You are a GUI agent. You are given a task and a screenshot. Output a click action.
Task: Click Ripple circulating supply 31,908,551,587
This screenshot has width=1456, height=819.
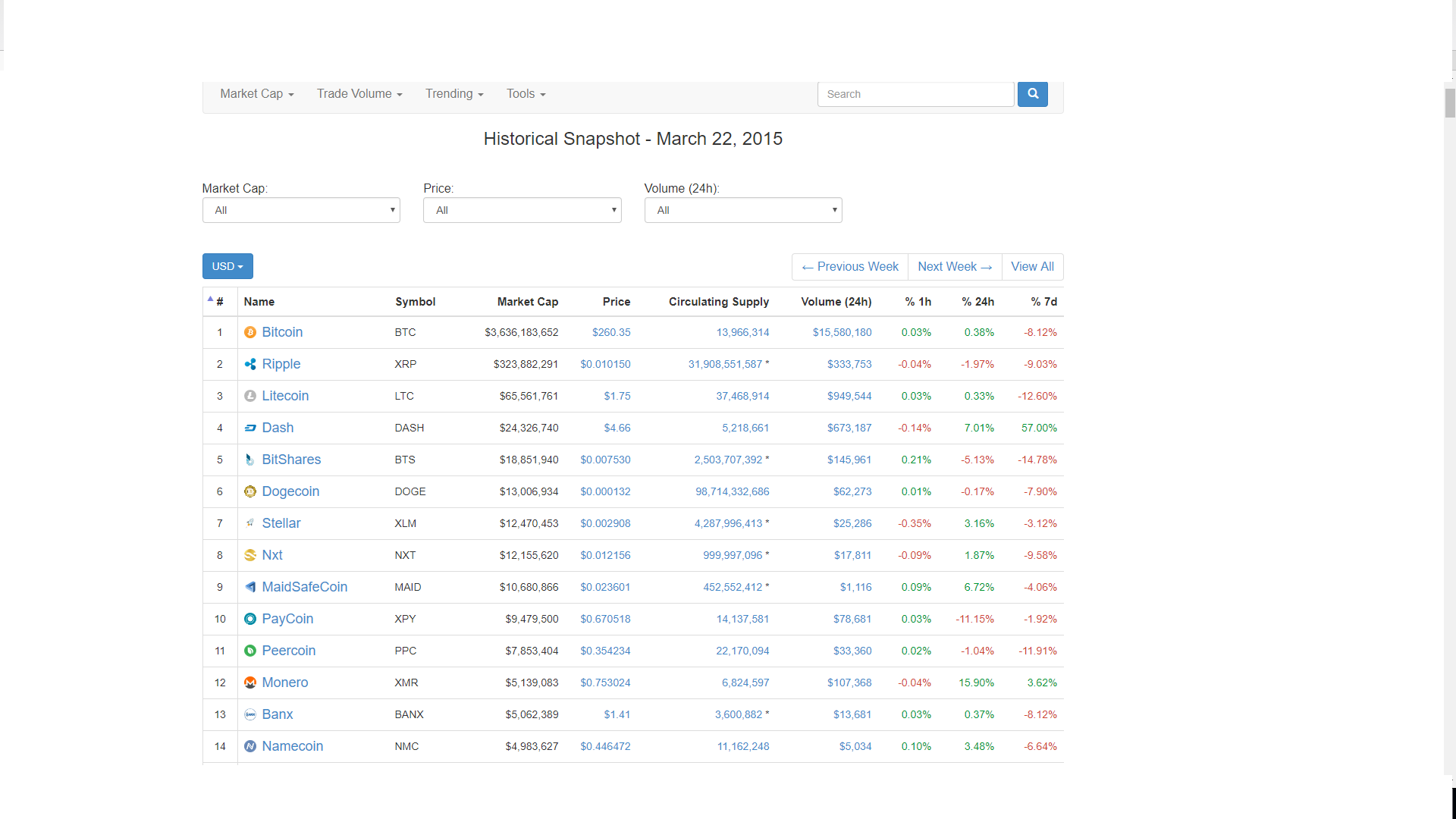pos(725,364)
